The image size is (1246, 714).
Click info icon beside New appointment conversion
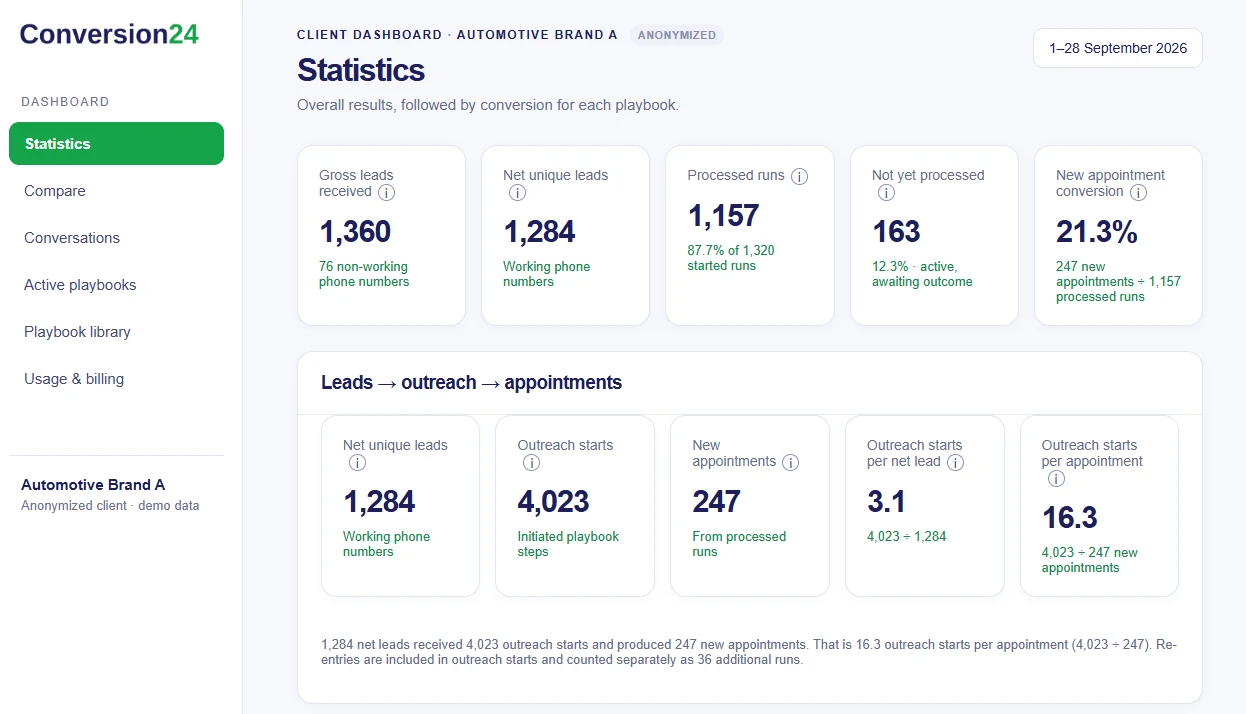click(x=1138, y=192)
